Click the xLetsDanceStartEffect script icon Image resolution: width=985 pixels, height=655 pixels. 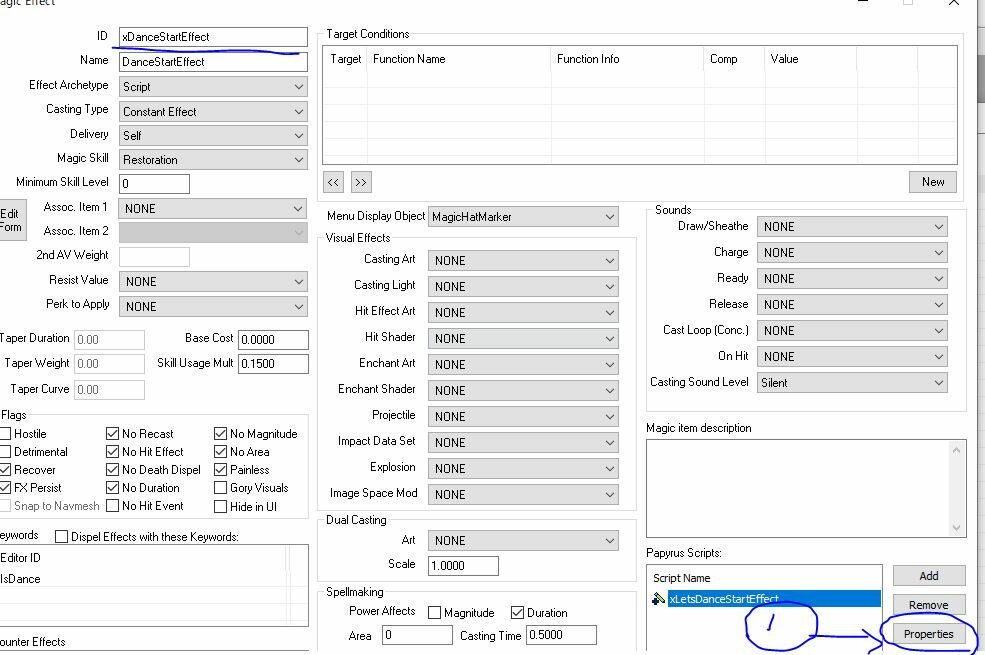[658, 599]
